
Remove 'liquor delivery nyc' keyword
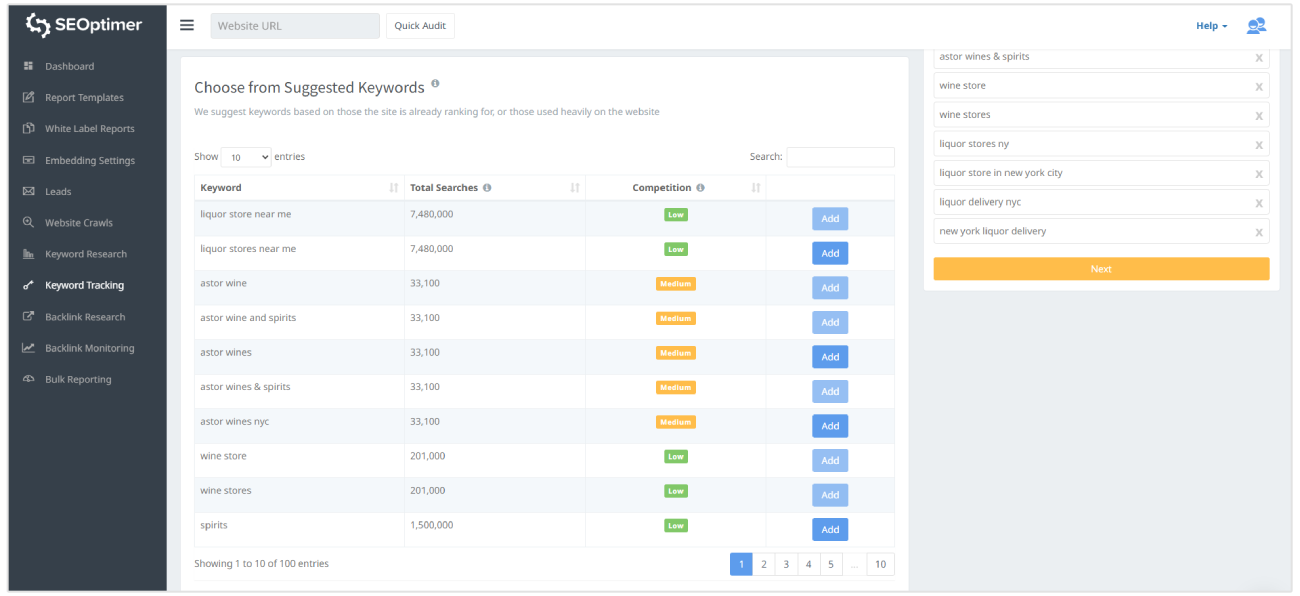[1259, 203]
